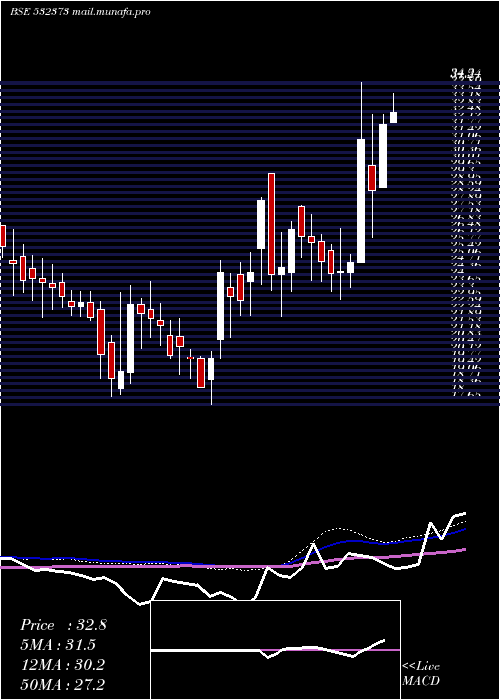Click inside the MACD inset chart box

(x=275, y=650)
